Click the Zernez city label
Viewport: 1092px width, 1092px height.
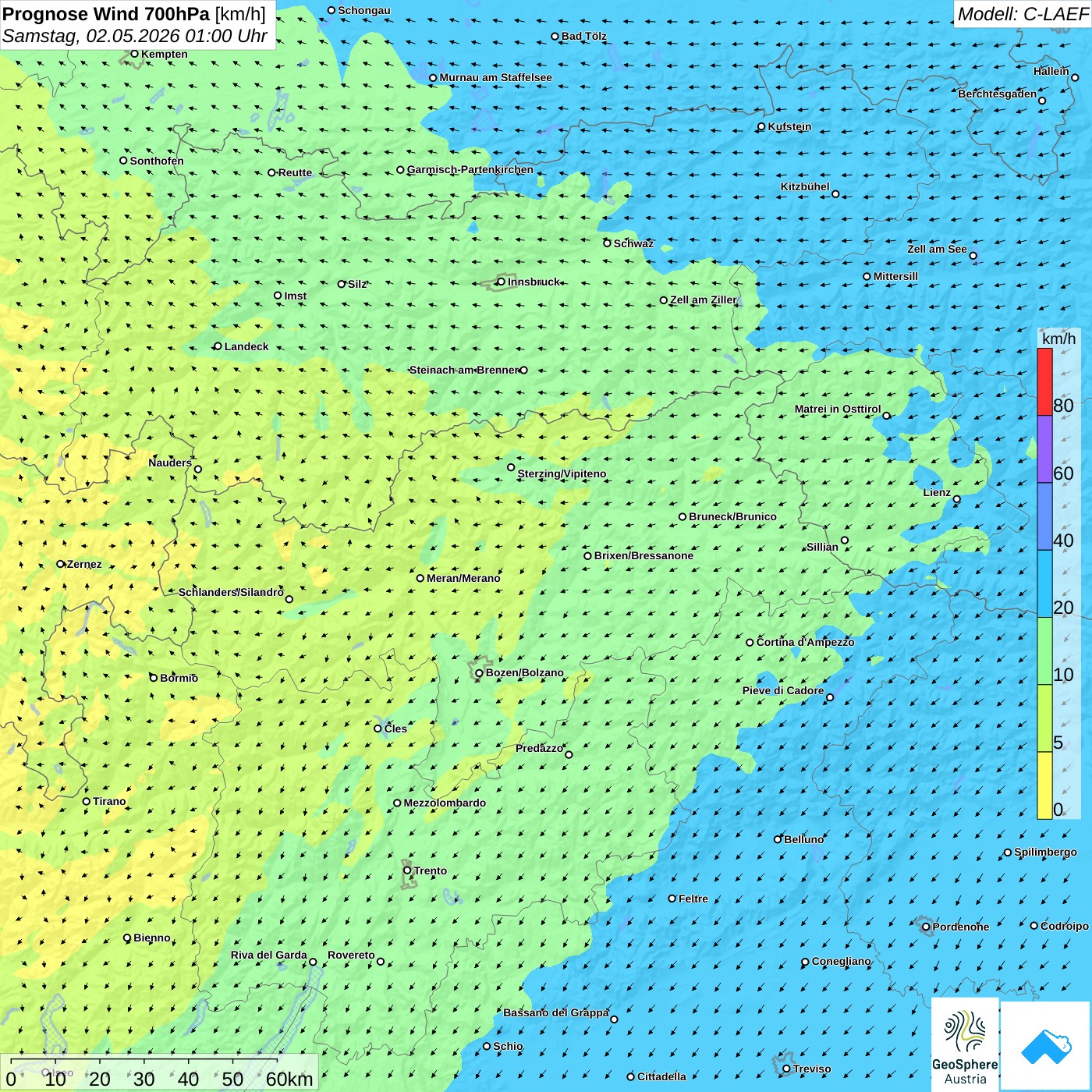pos(84,564)
